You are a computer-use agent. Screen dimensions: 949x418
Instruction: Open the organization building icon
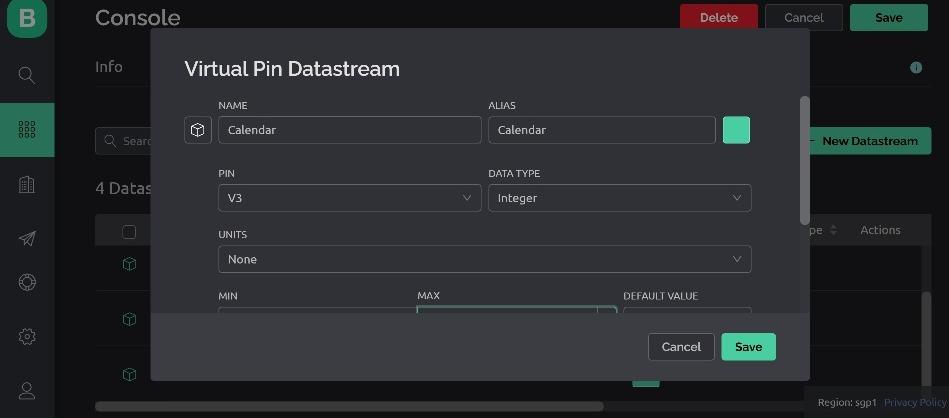pyautogui.click(x=27, y=184)
